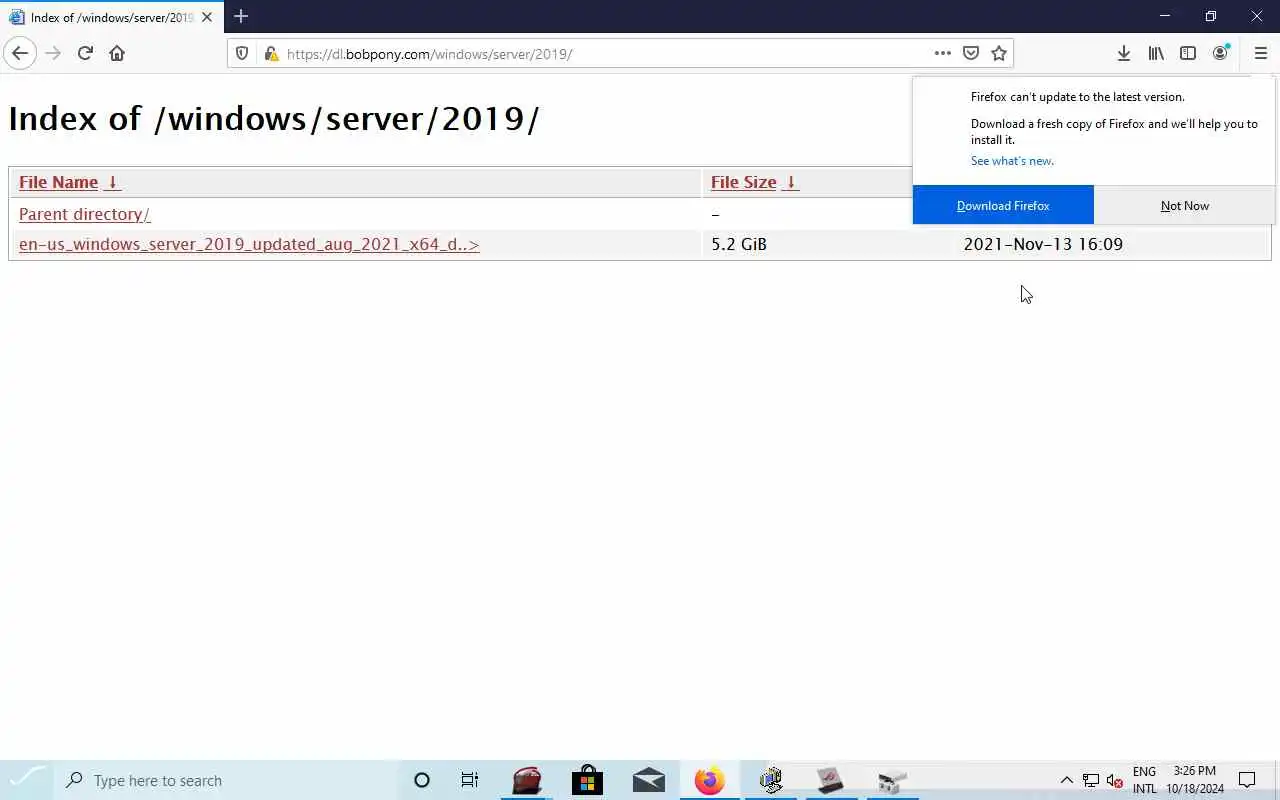The height and width of the screenshot is (800, 1280).
Task: Open the Firefox home page
Action: [117, 53]
